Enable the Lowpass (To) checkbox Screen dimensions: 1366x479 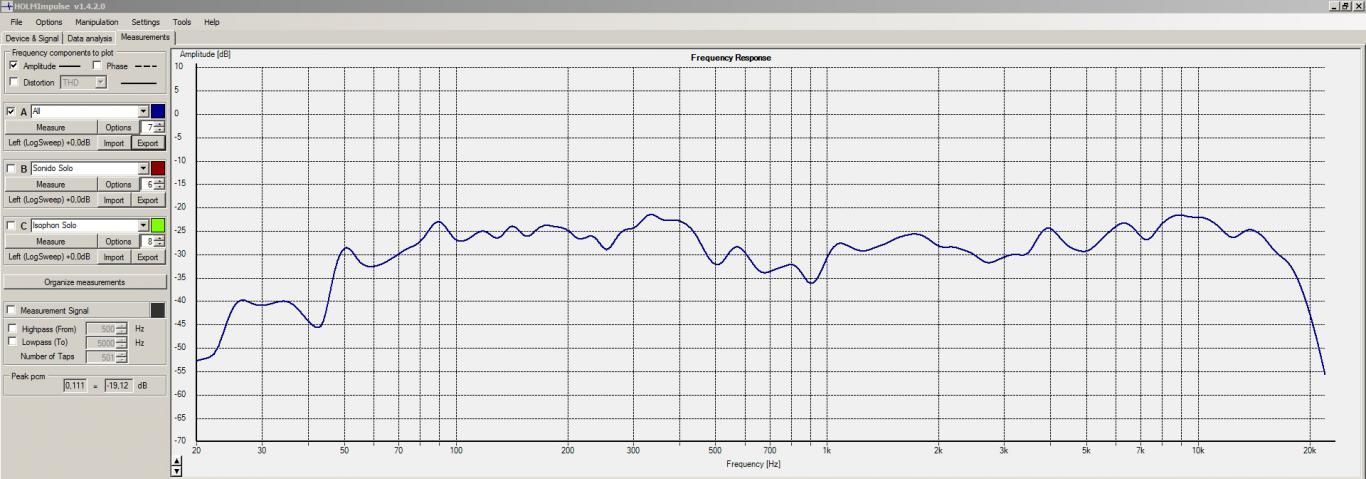tap(13, 342)
